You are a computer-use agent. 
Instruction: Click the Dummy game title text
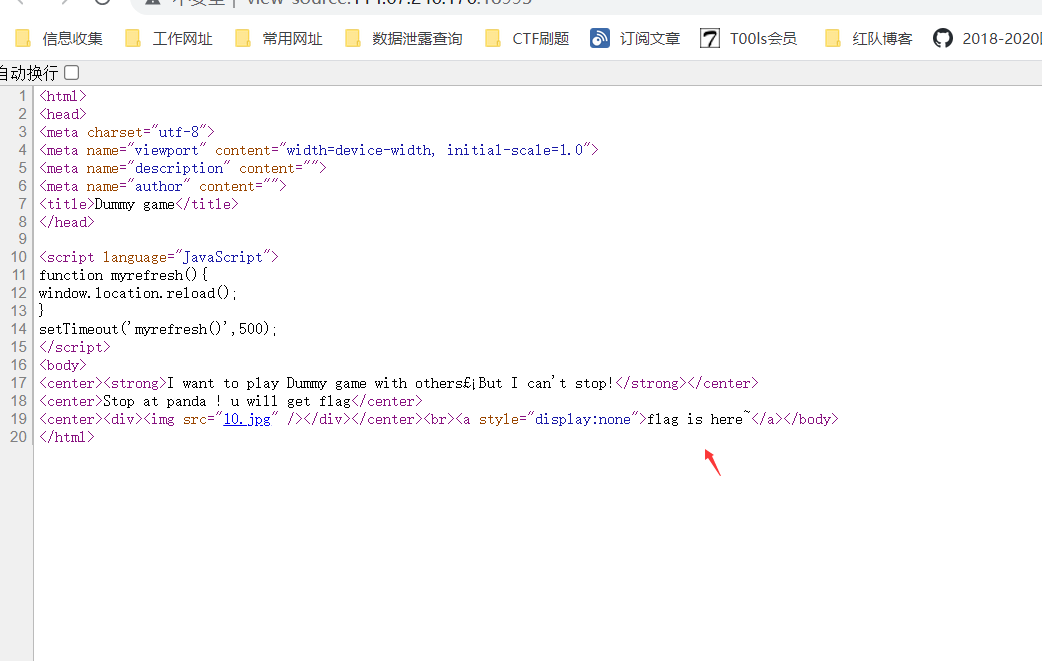134,204
